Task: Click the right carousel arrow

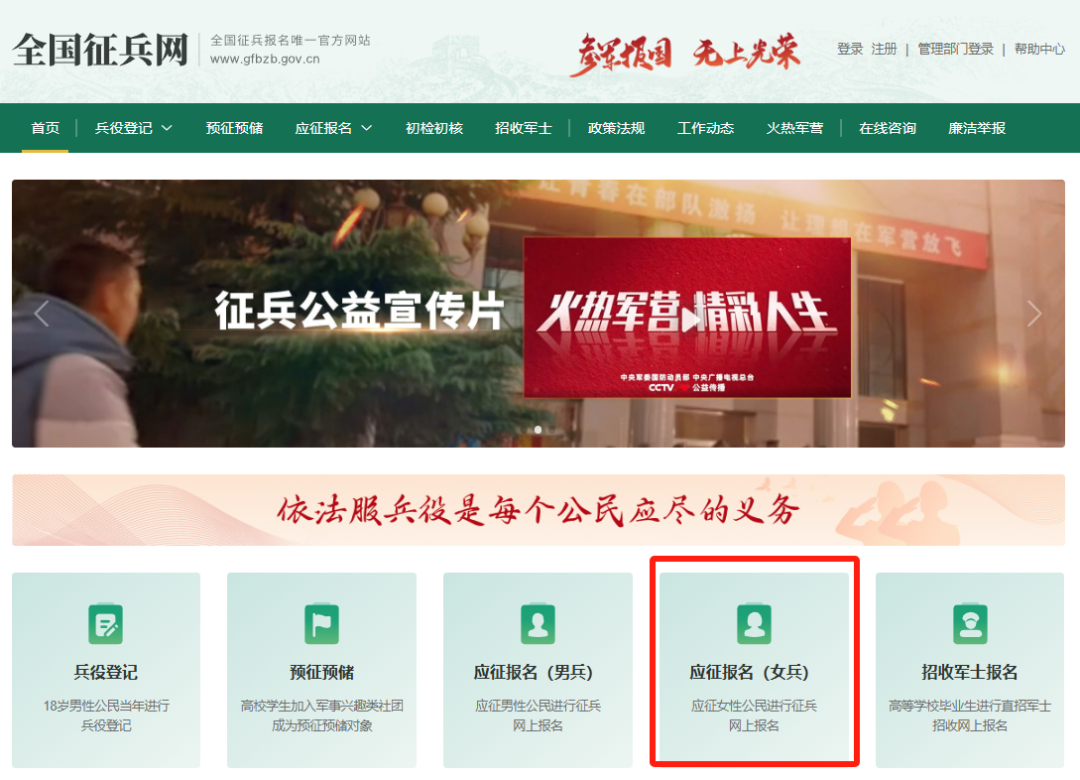Action: click(1037, 313)
